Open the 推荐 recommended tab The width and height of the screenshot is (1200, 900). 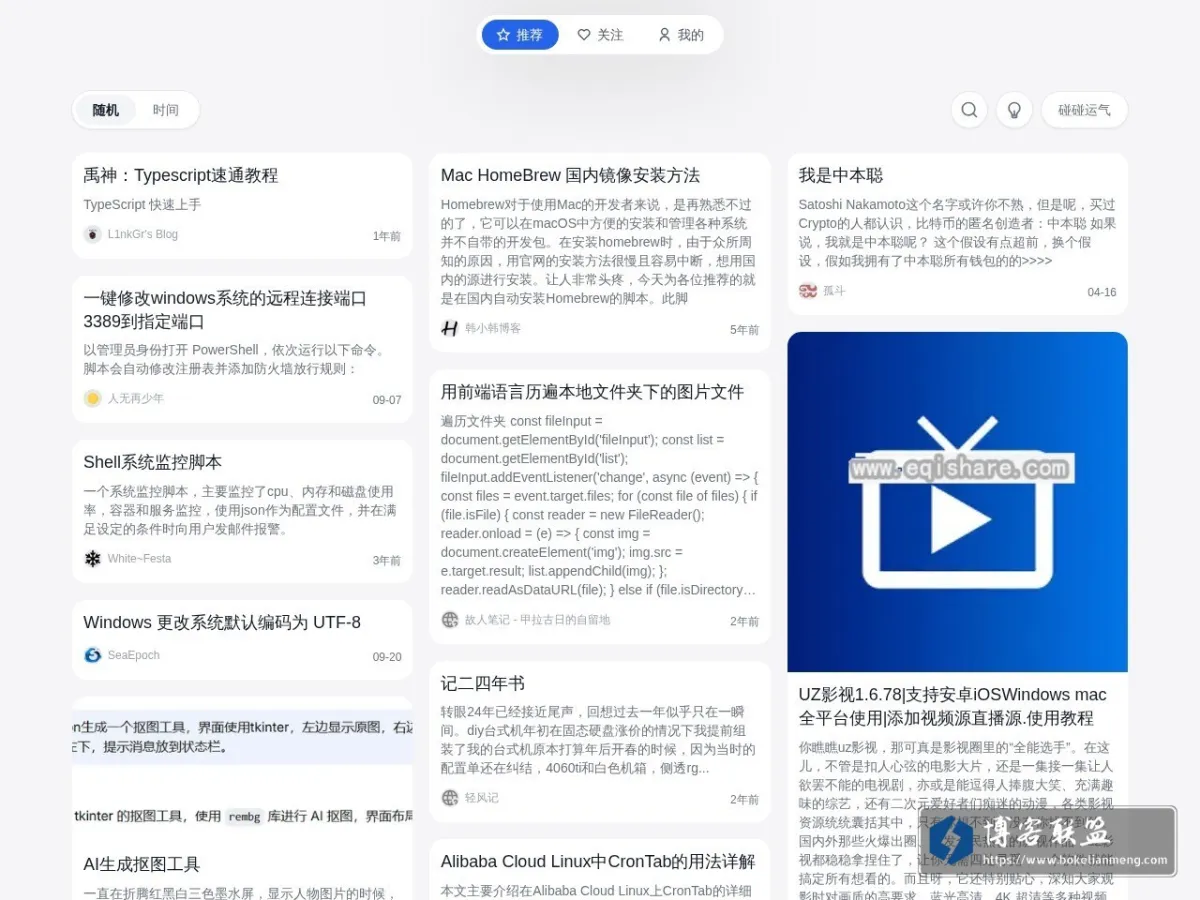pos(520,35)
